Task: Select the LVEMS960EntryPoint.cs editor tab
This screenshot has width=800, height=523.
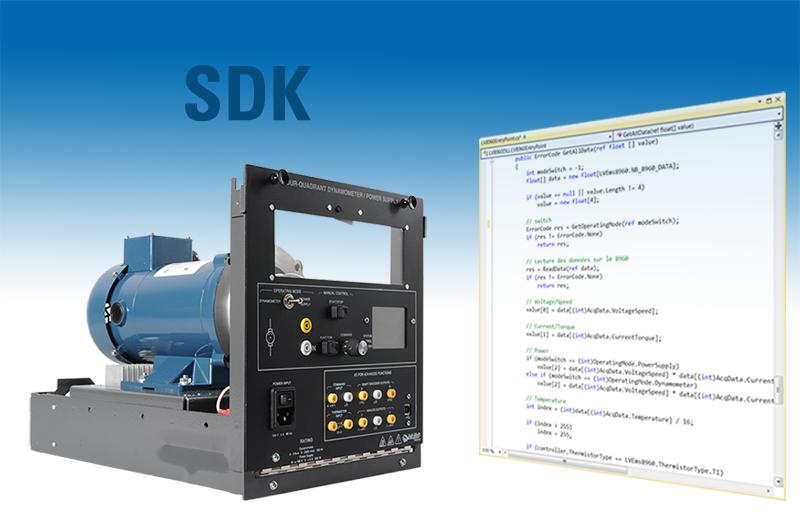Action: click(x=504, y=138)
